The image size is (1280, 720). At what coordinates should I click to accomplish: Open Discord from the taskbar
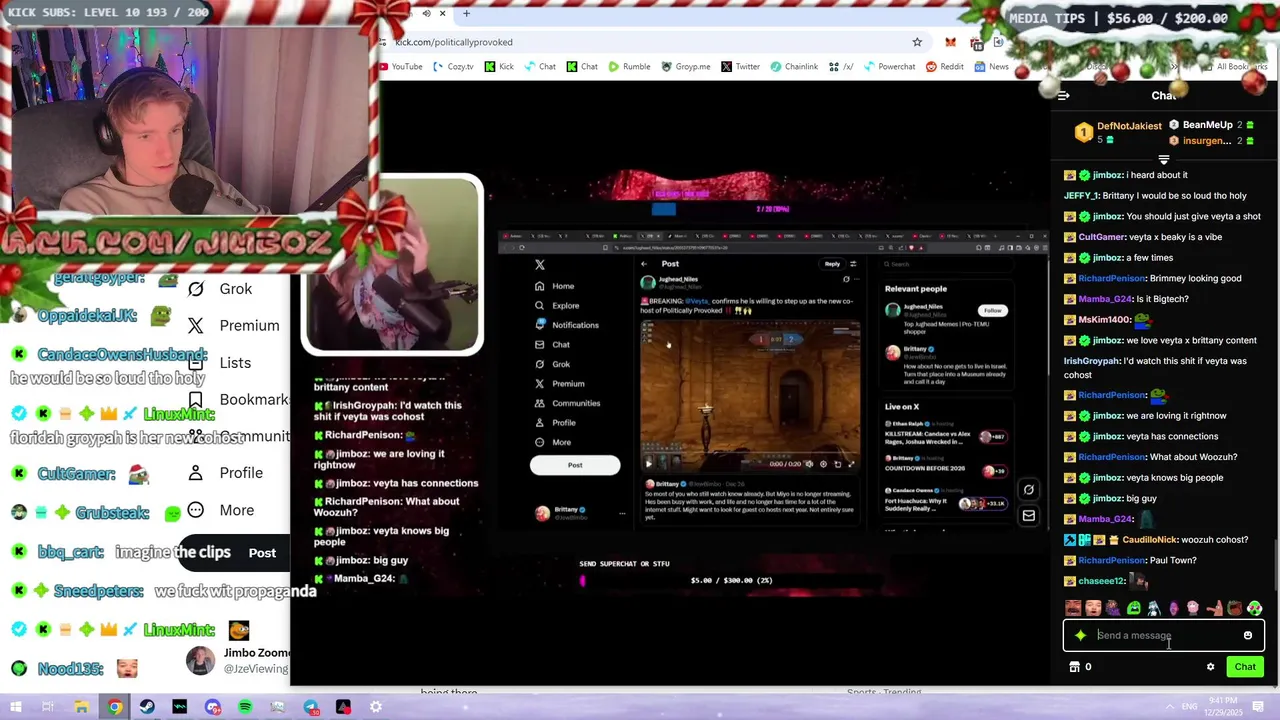coord(212,707)
